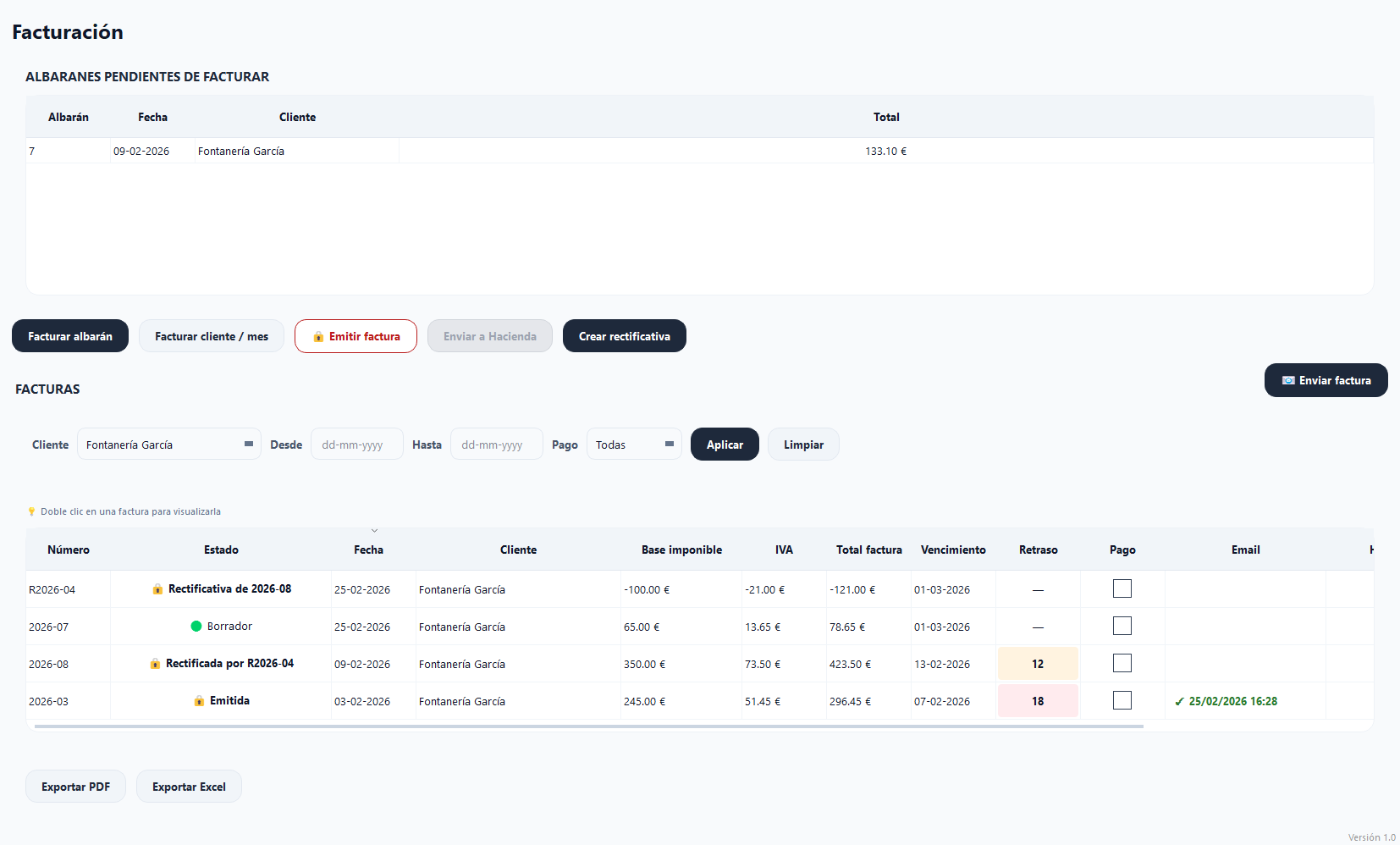Screen dimensions: 1400x845
Task: Click sort chevron above Fecha column
Action: click(x=374, y=531)
